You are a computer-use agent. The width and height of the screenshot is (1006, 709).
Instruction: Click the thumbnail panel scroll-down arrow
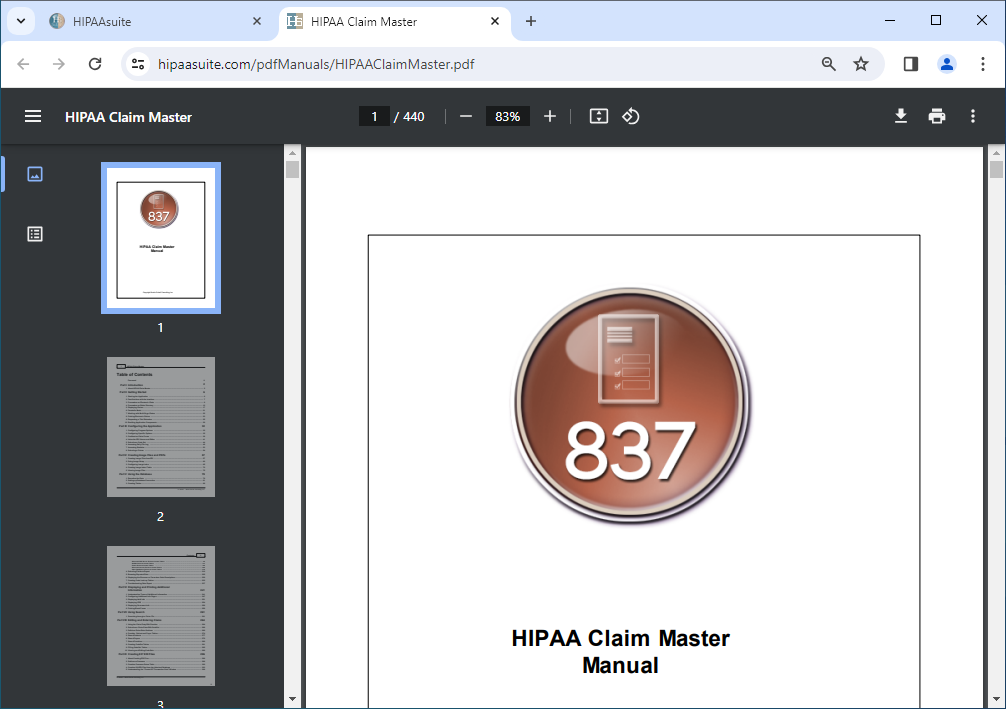(292, 699)
